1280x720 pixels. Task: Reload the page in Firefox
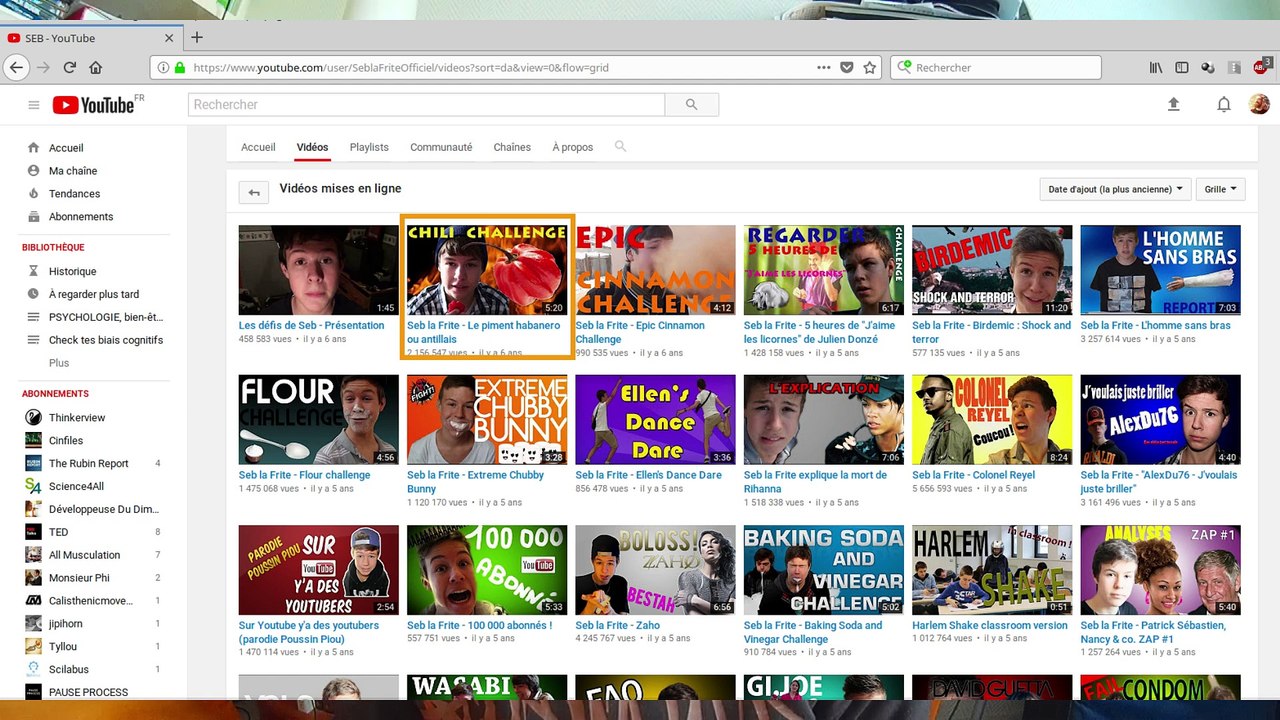click(x=70, y=67)
